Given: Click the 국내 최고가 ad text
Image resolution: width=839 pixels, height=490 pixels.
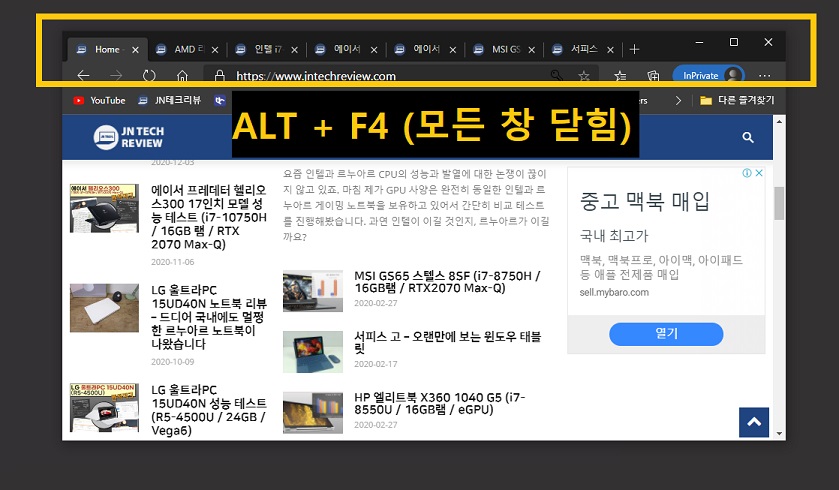Looking at the screenshot, I should pyautogui.click(x=614, y=236).
